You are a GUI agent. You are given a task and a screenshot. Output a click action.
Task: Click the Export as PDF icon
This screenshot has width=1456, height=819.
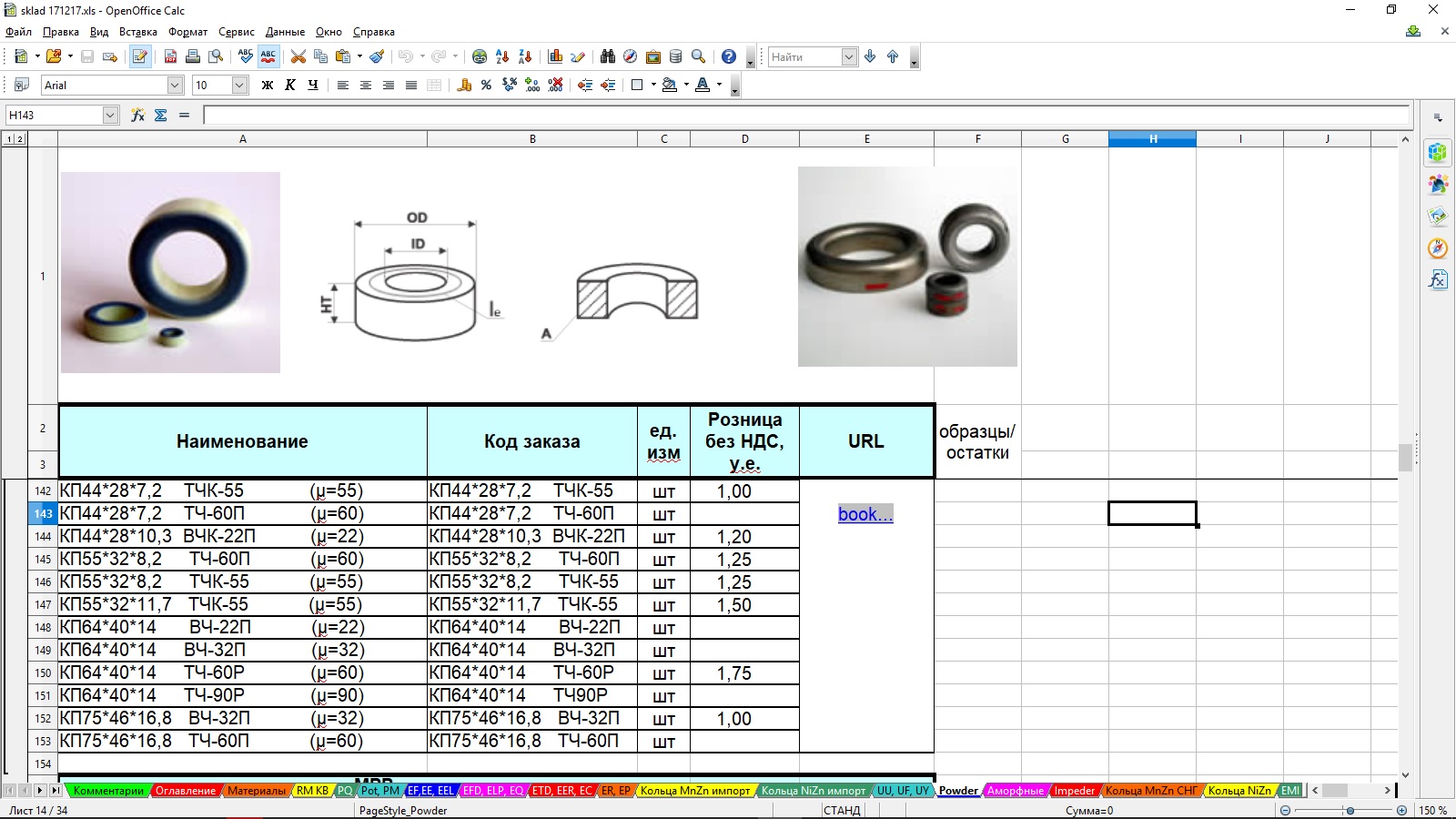[170, 56]
